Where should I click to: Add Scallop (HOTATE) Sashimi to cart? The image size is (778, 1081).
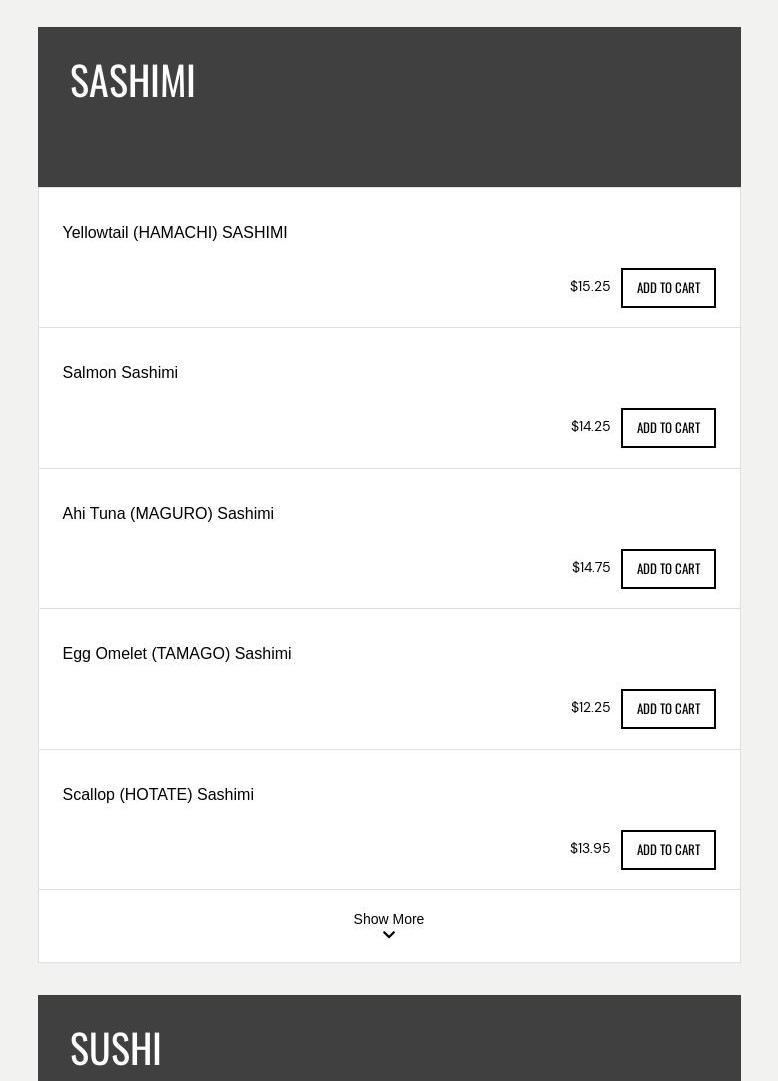pos(668,849)
